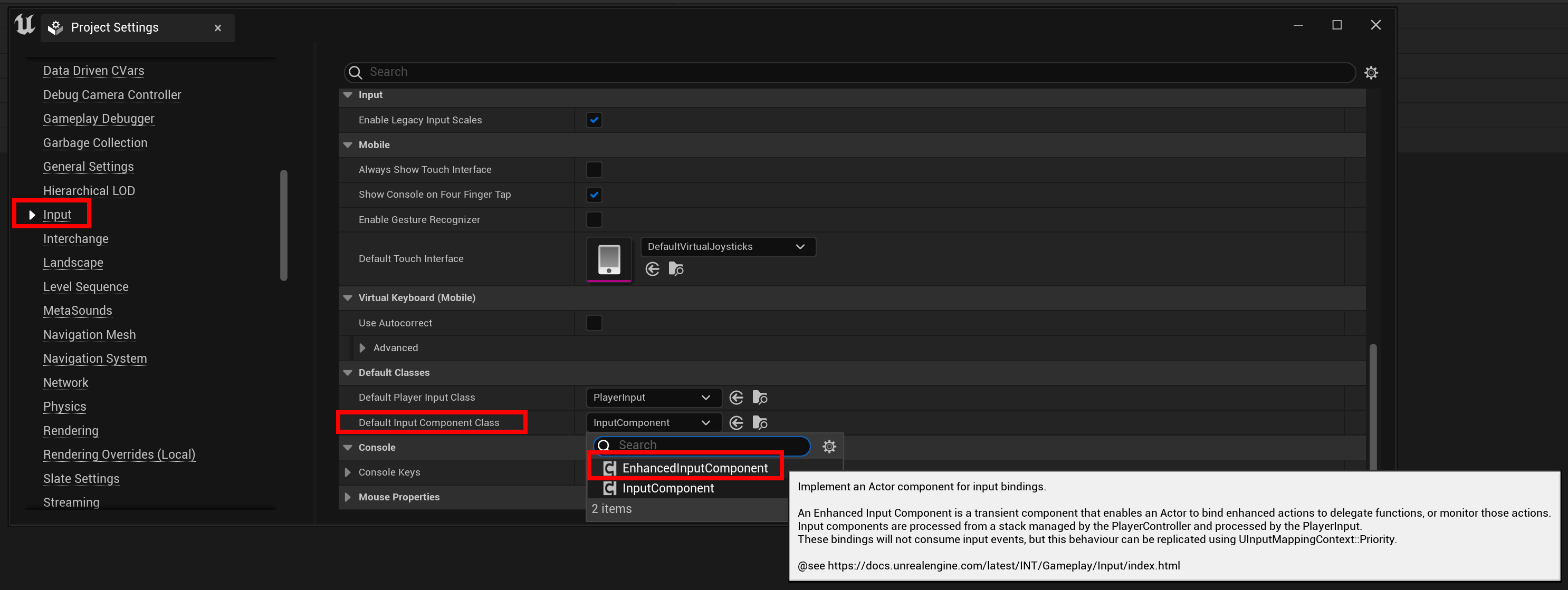The height and width of the screenshot is (590, 1568).
Task: Collapse the Default Classes section
Action: pos(348,372)
